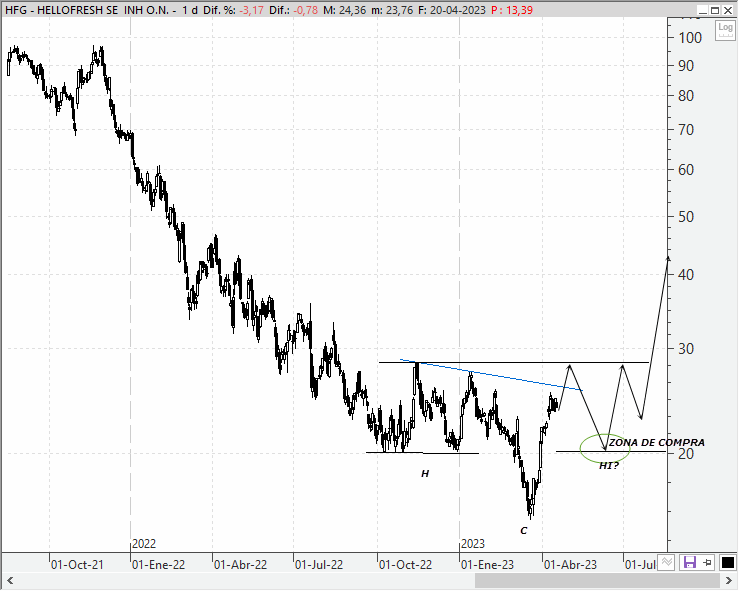The height and width of the screenshot is (591, 739).
Task: Click the 01-Oct-21 date axis label
Action: (x=77, y=564)
